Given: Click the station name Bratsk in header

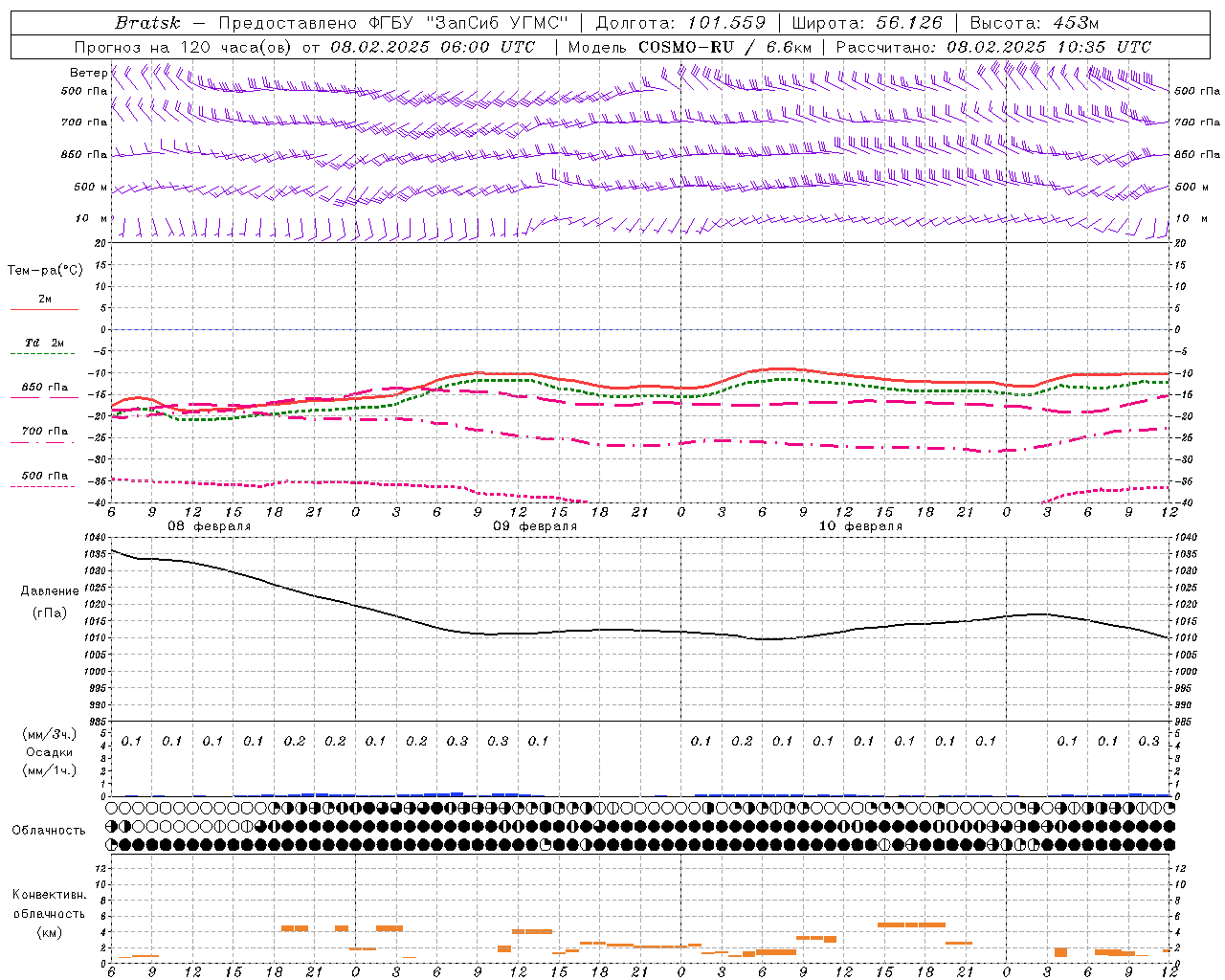Looking at the screenshot, I should click(147, 23).
